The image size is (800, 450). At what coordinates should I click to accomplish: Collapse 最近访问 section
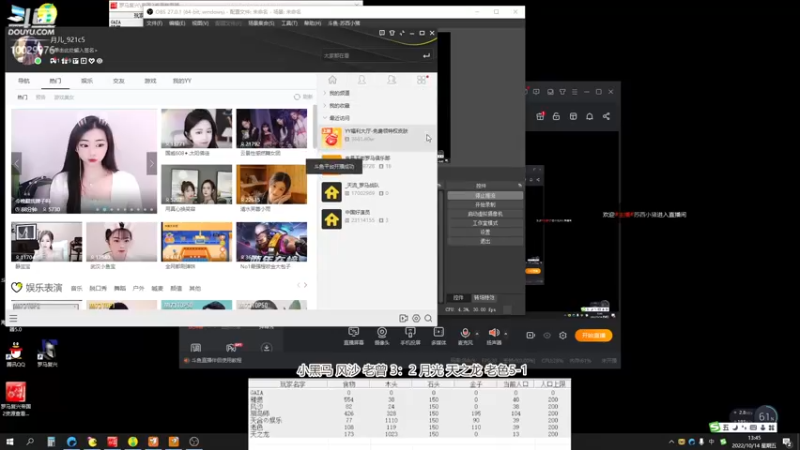[338, 118]
